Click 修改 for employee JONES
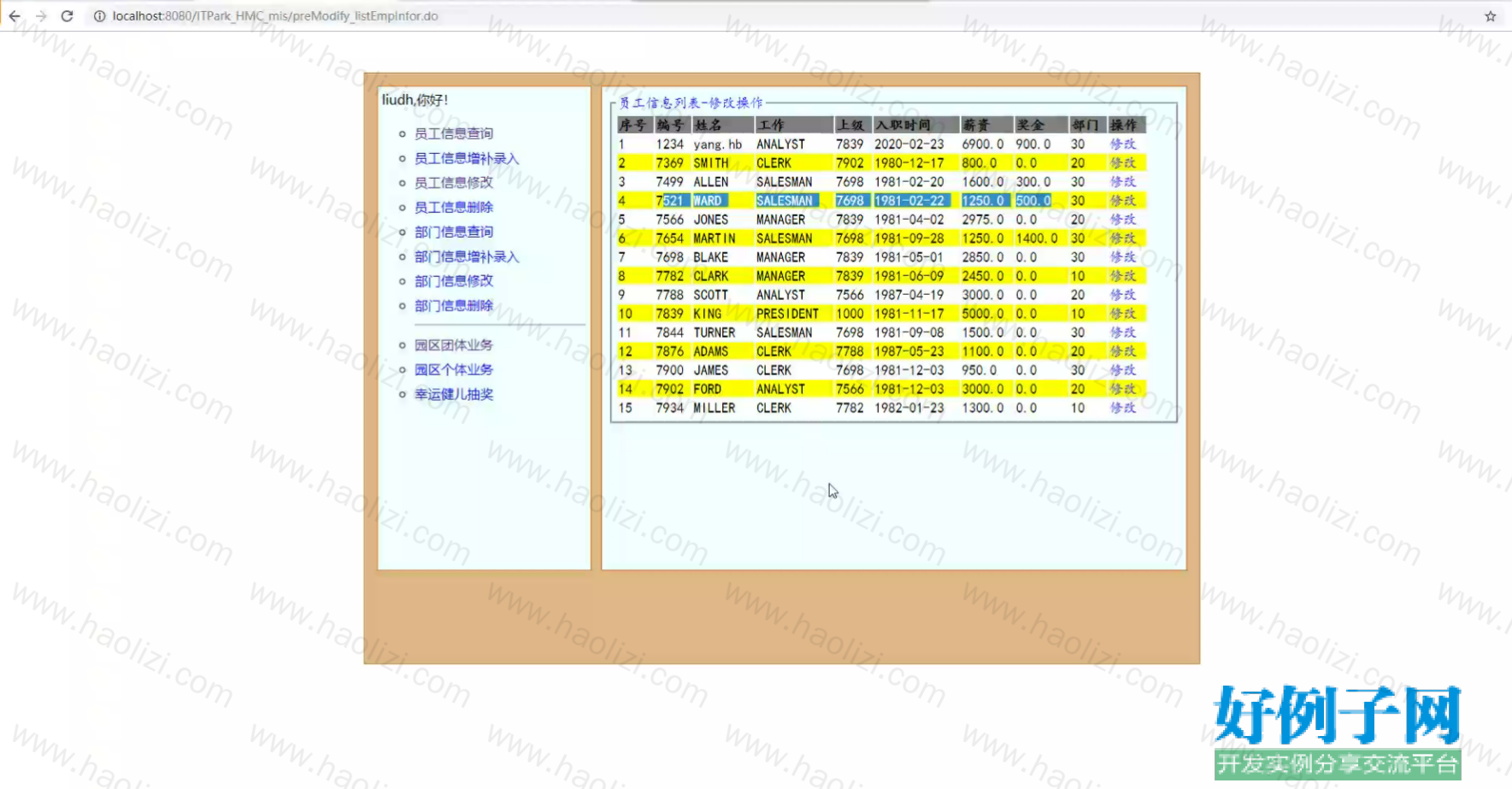Image resolution: width=1512 pixels, height=789 pixels. coord(1123,220)
